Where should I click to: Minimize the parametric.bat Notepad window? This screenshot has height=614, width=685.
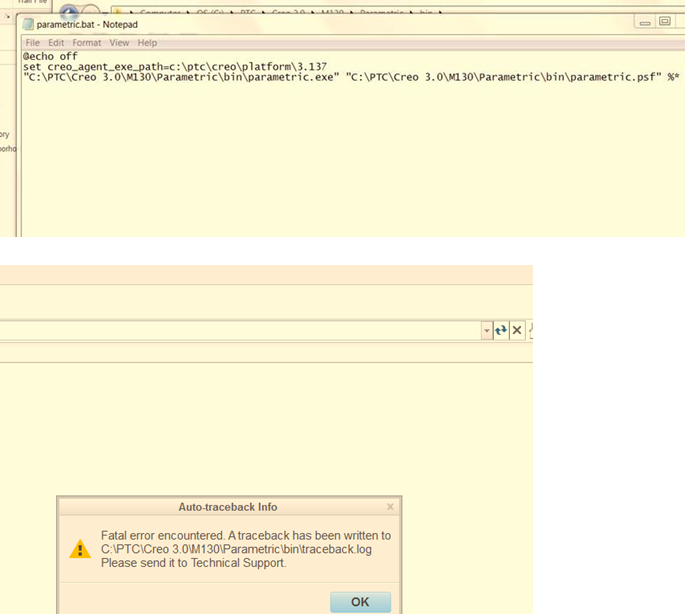(645, 23)
